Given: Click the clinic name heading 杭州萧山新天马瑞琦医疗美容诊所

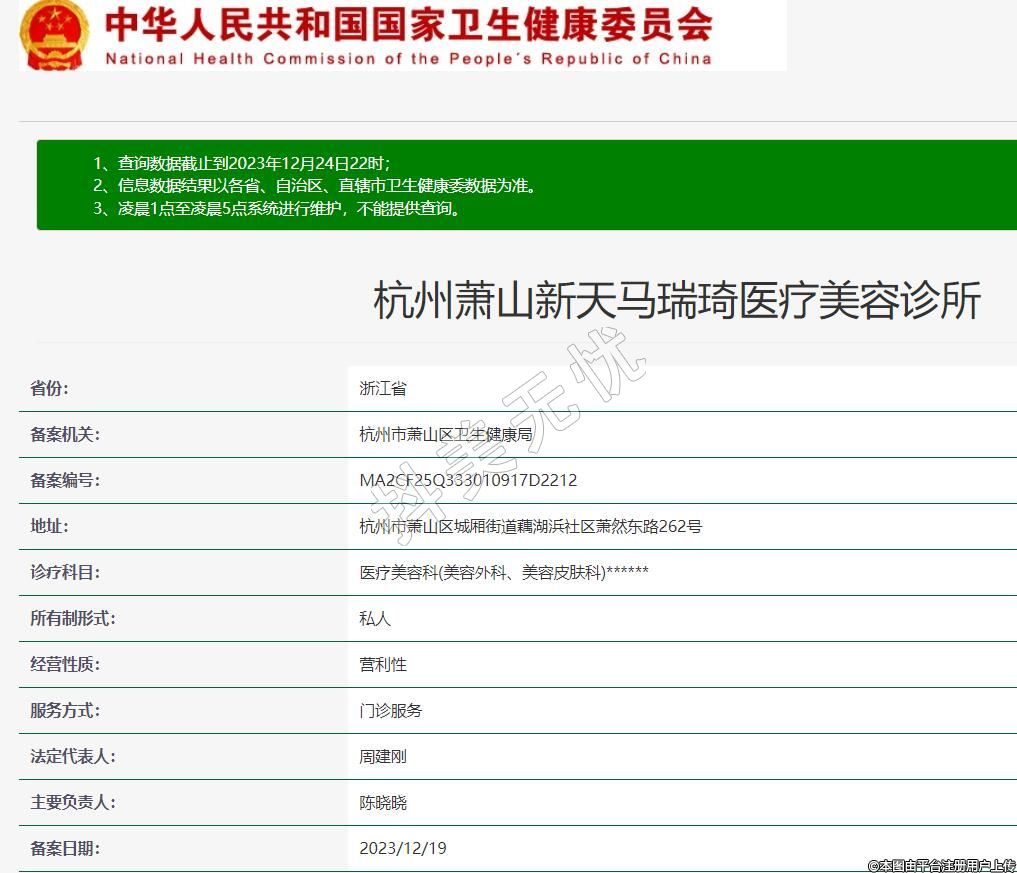Looking at the screenshot, I should click(676, 301).
